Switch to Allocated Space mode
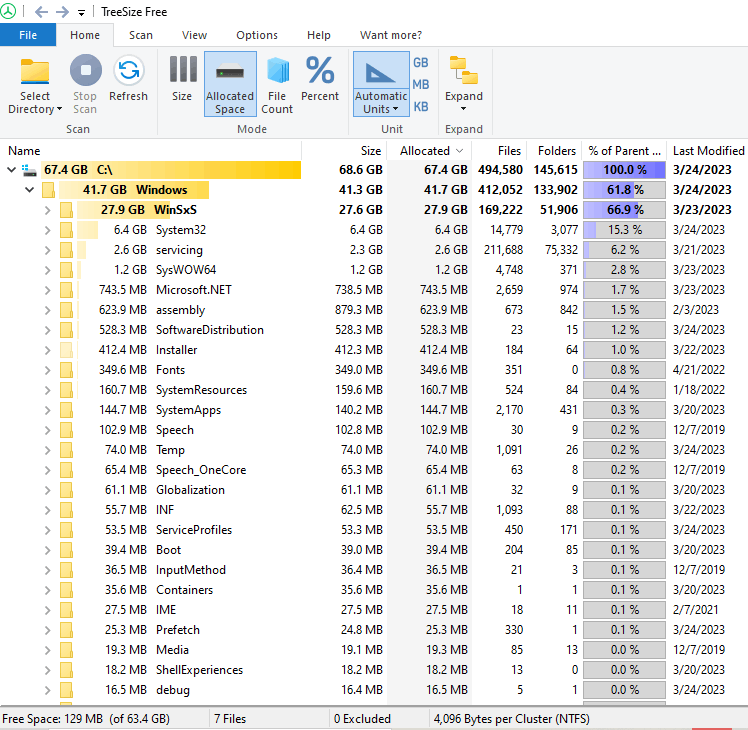Screen dimensions: 748x730 [230, 84]
